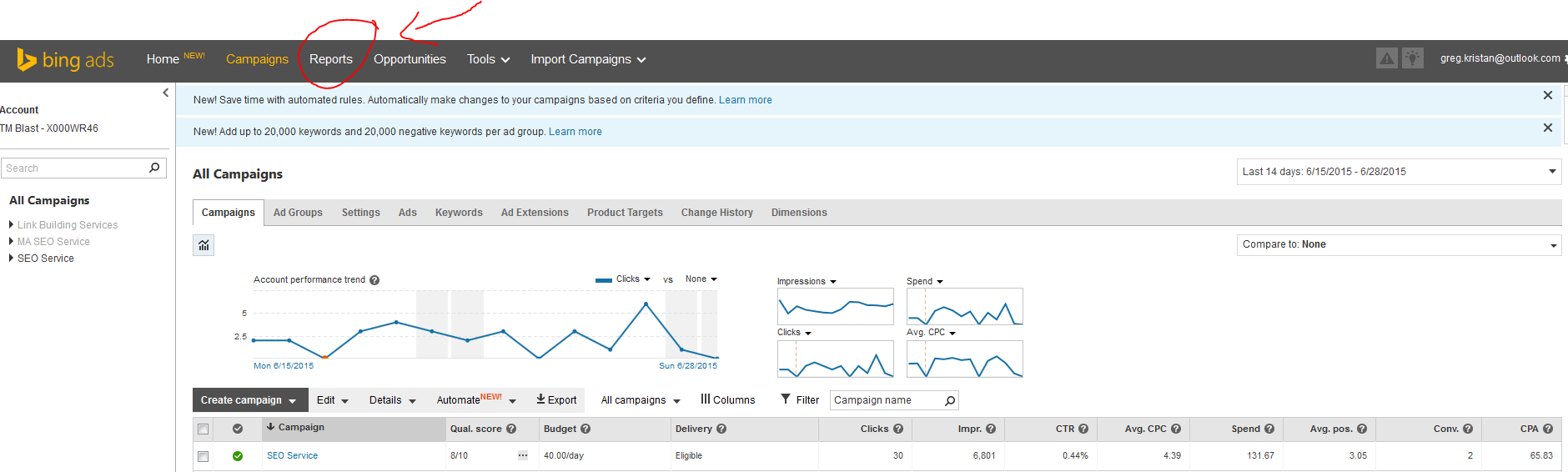
Task: Close the 20,000 keywords notification
Action: coord(1547,128)
